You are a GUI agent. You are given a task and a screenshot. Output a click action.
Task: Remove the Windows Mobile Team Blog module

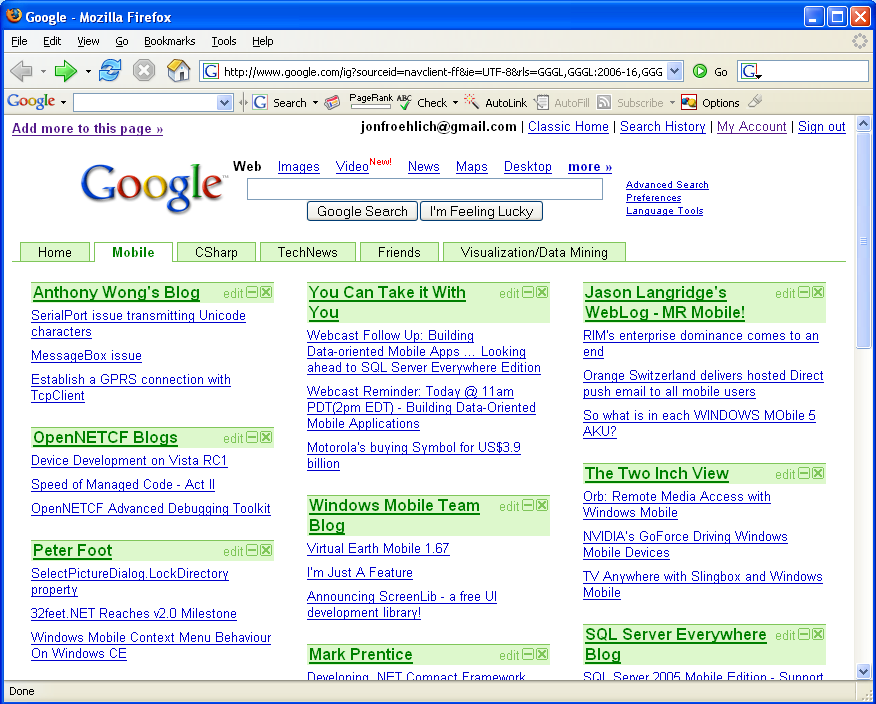coord(542,505)
